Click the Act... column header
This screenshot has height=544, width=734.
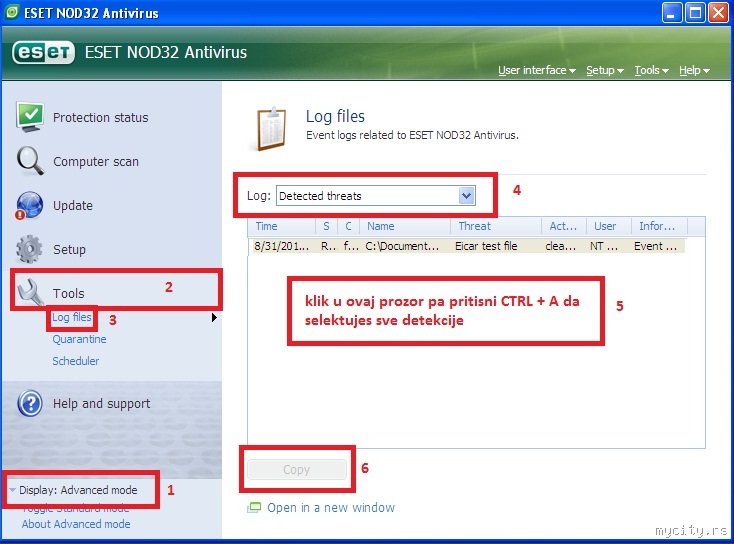coord(564,226)
